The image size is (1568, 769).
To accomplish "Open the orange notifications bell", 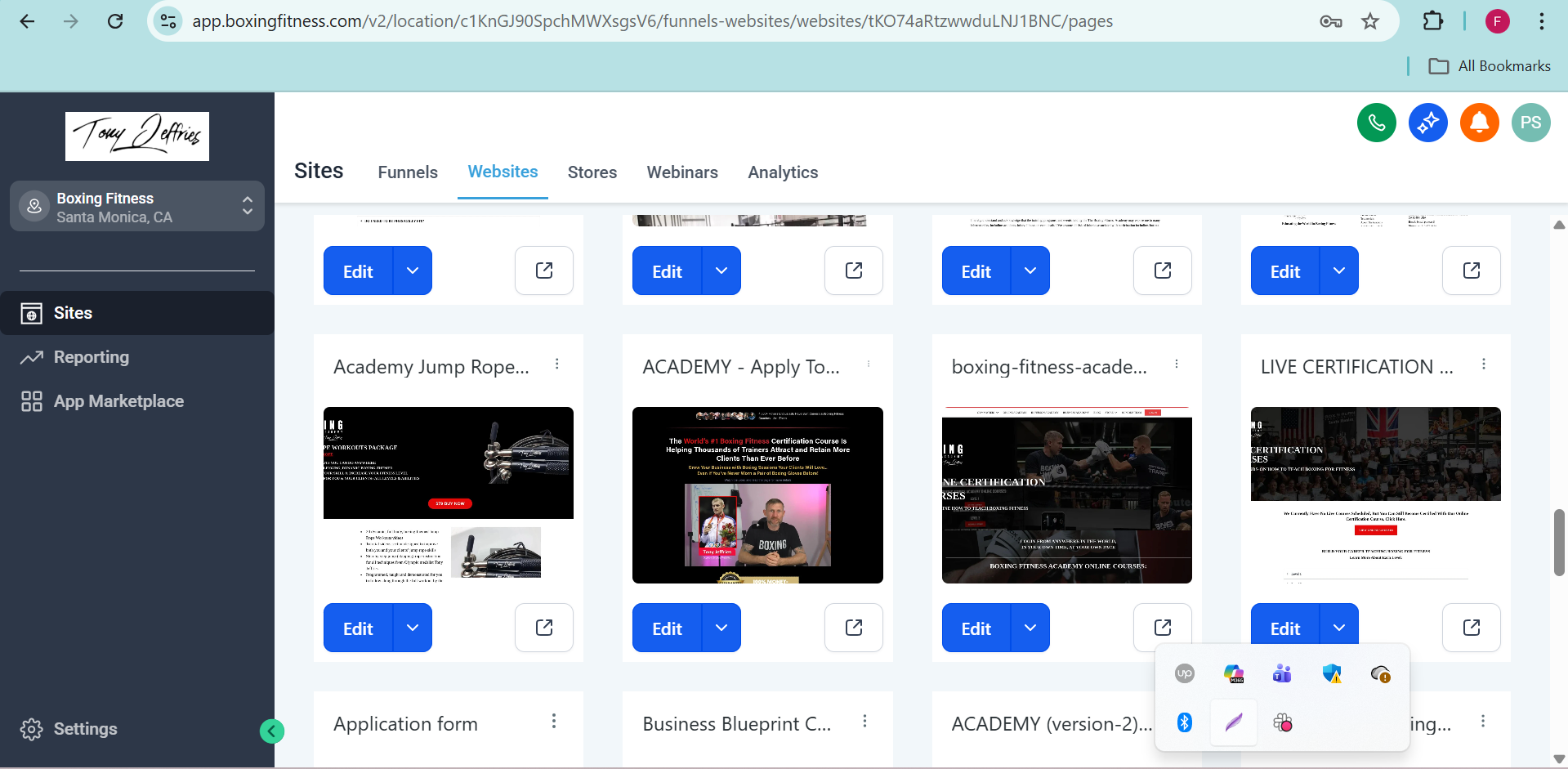I will [1479, 123].
